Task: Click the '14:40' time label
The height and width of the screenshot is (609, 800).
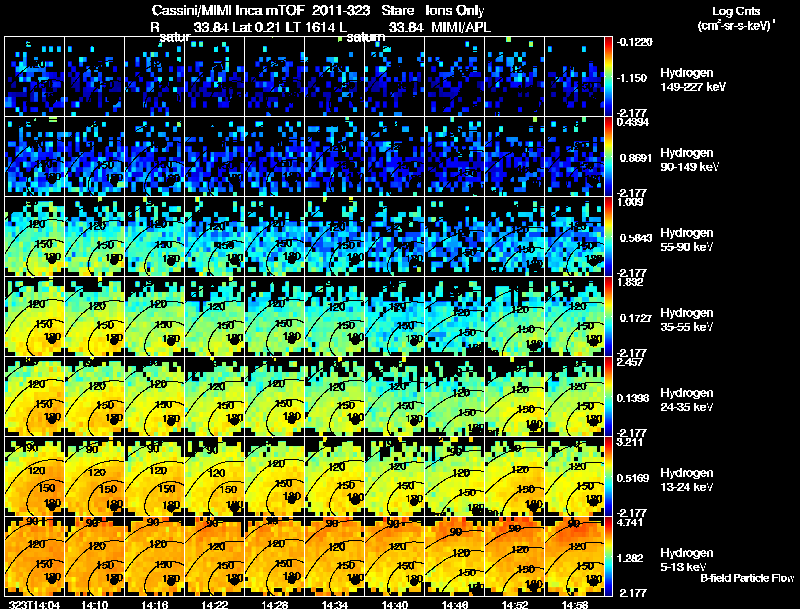Action: (x=395, y=604)
